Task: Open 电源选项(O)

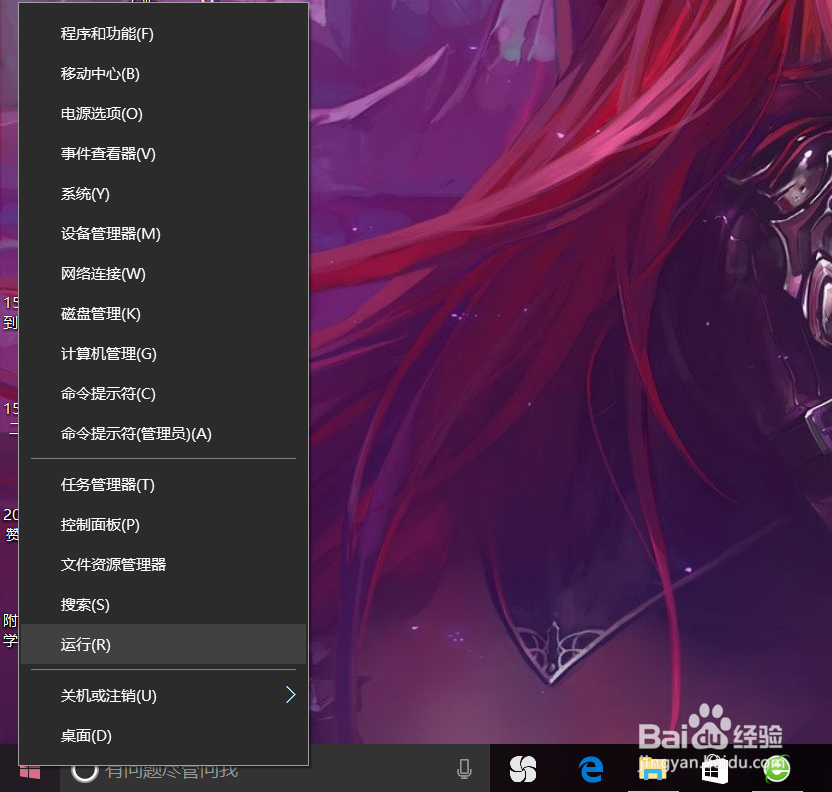Action: coord(102,113)
